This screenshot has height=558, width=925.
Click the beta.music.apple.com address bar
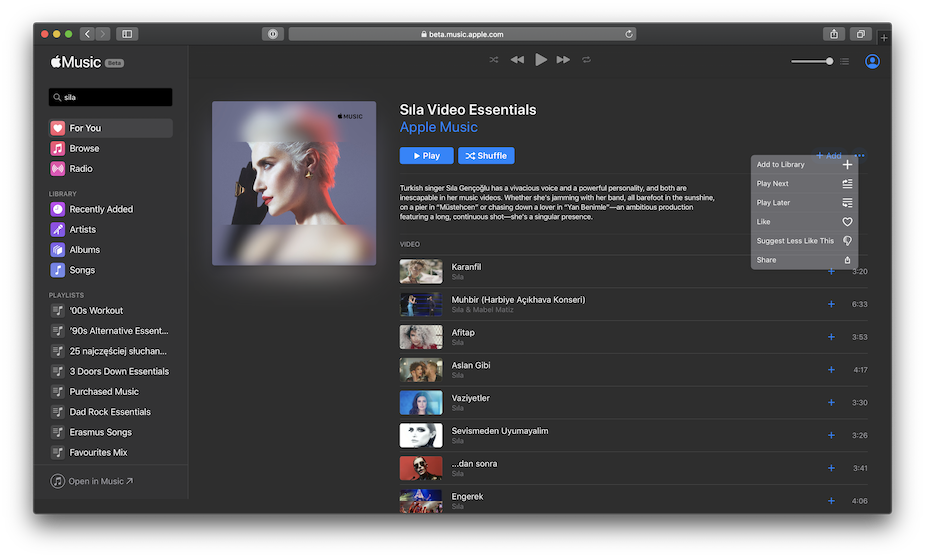[462, 34]
